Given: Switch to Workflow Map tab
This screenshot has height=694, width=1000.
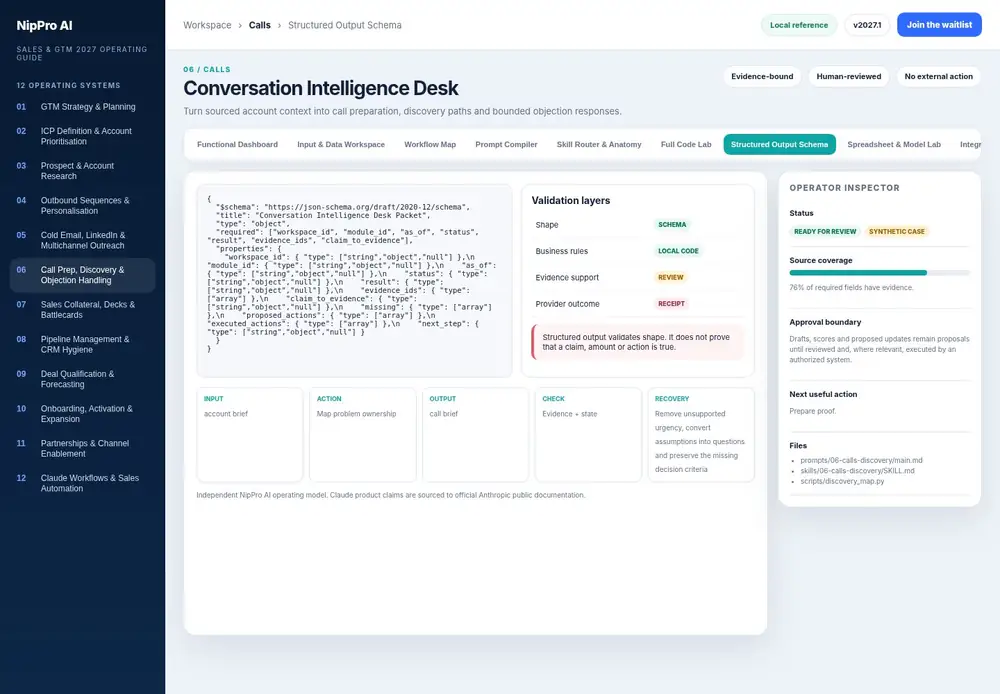Looking at the screenshot, I should pos(430,144).
